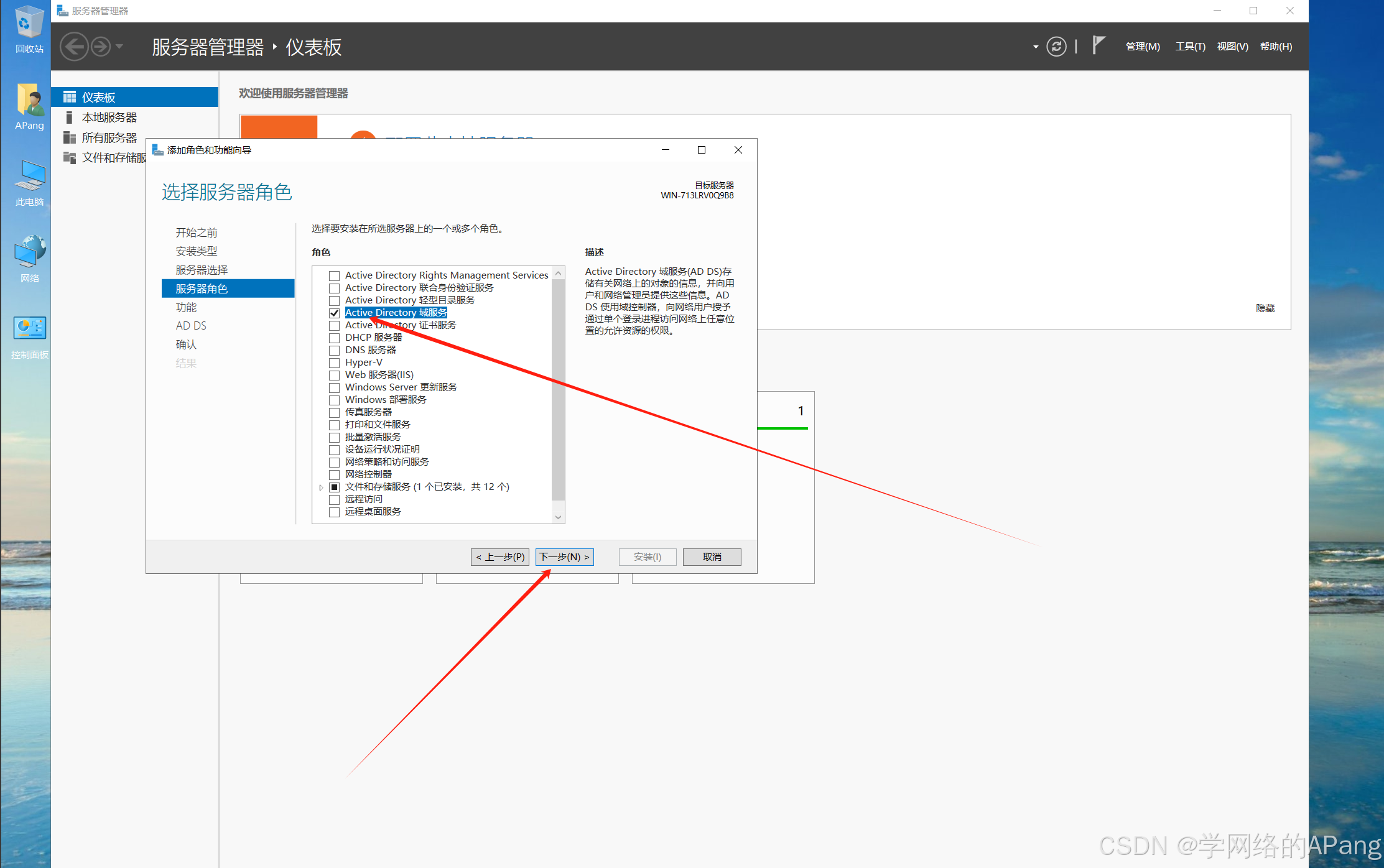Viewport: 1384px width, 868px height.
Task: Open dropdown arrow beside refresh icon
Action: 1036,47
